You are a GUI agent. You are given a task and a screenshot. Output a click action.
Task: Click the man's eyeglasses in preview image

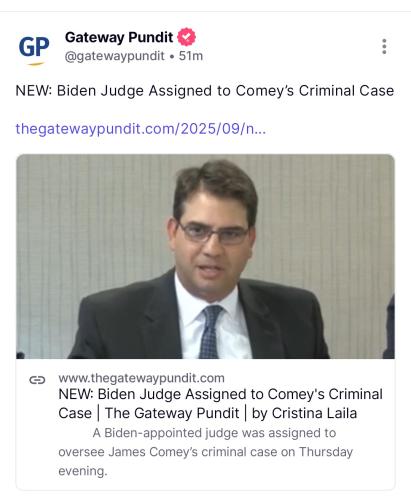pos(214,233)
